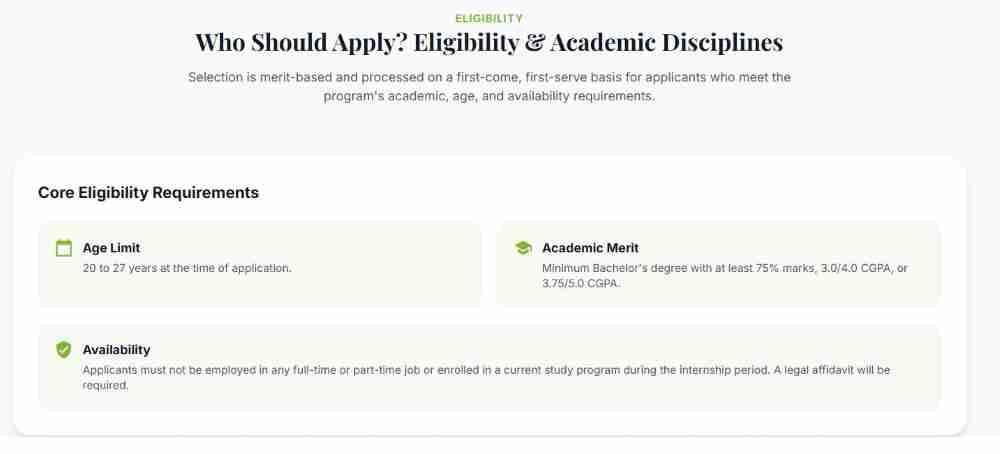The image size is (1000, 454).
Task: Click the "3.75/5.0 CGPA." text
Action: (x=581, y=284)
